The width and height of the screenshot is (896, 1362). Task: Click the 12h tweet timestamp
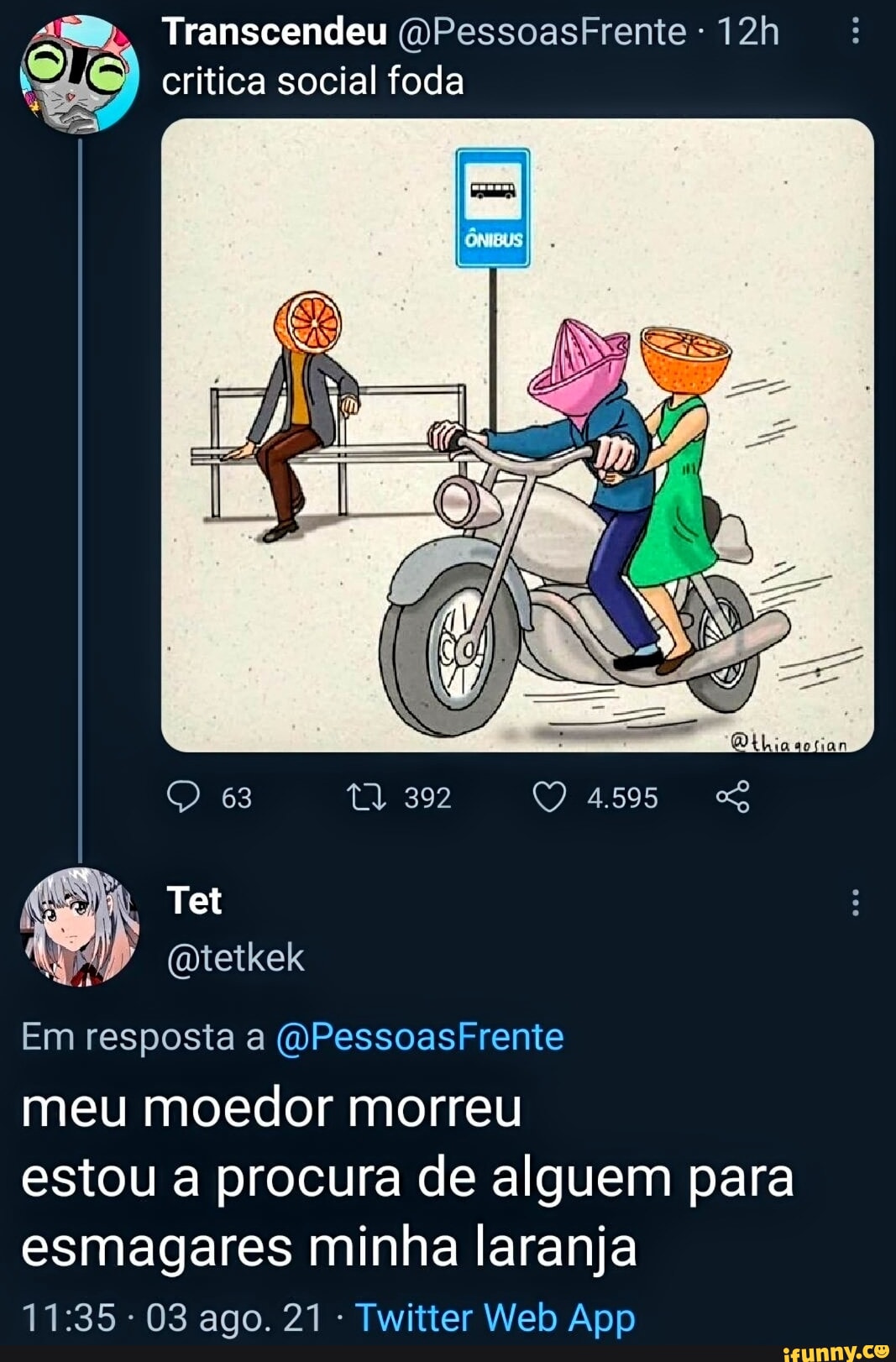(747, 33)
